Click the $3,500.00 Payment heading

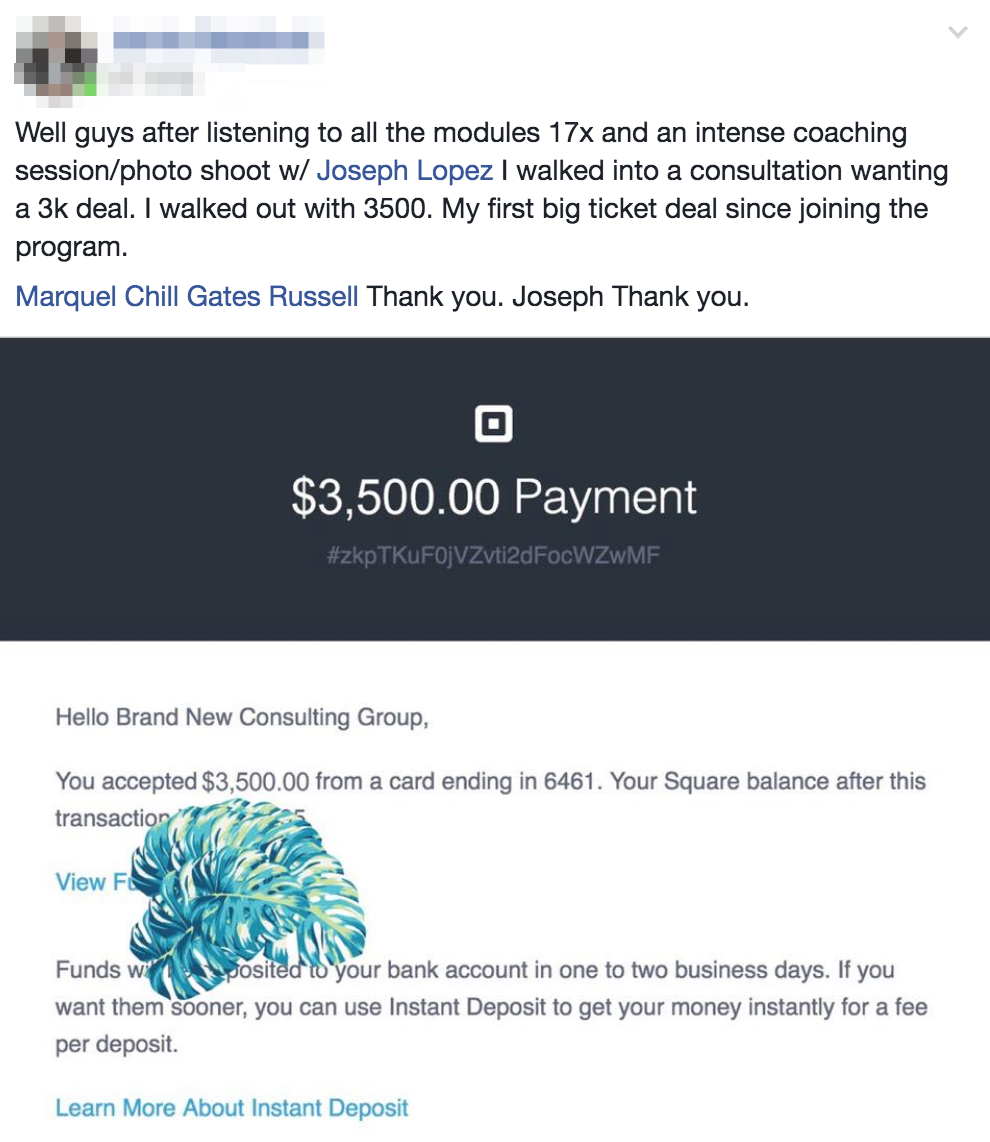pyautogui.click(x=494, y=497)
